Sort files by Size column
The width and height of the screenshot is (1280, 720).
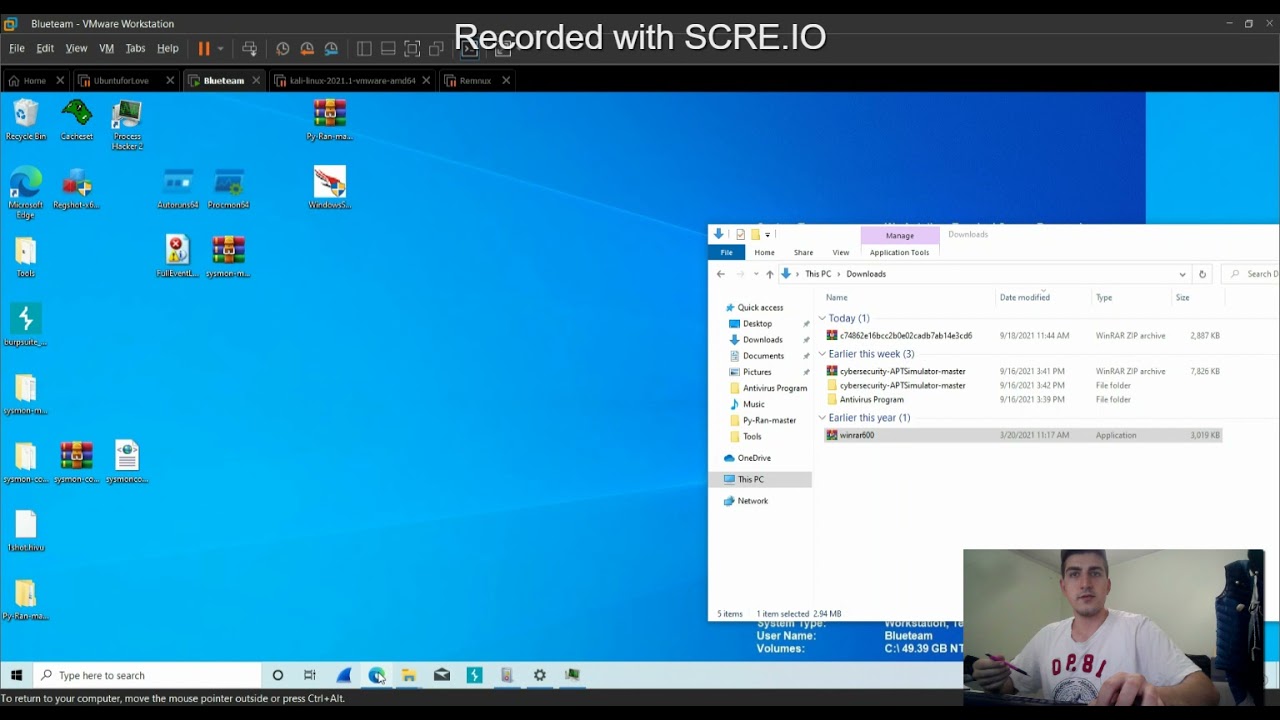(x=1197, y=297)
